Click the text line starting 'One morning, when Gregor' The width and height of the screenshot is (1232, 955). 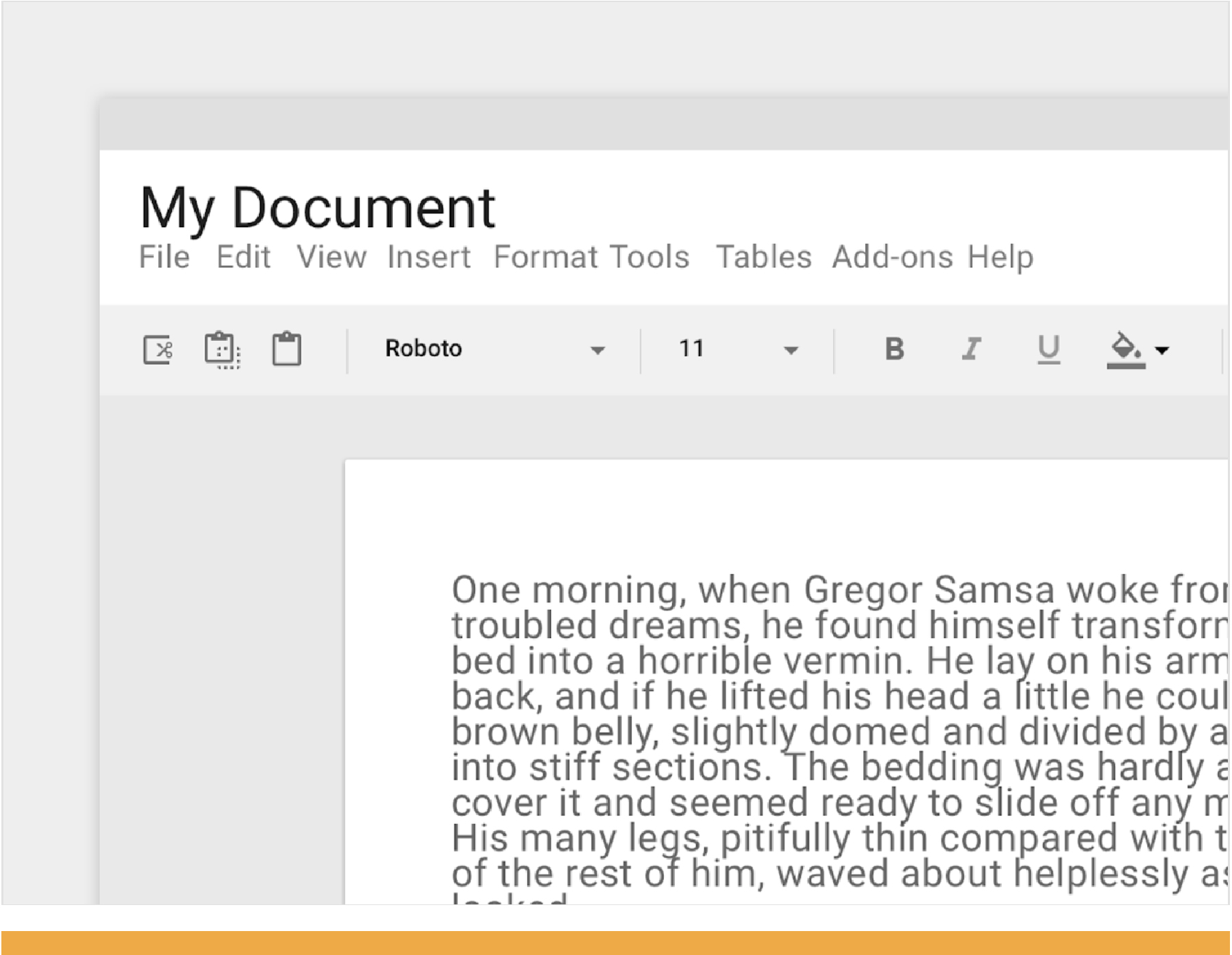(x=840, y=590)
